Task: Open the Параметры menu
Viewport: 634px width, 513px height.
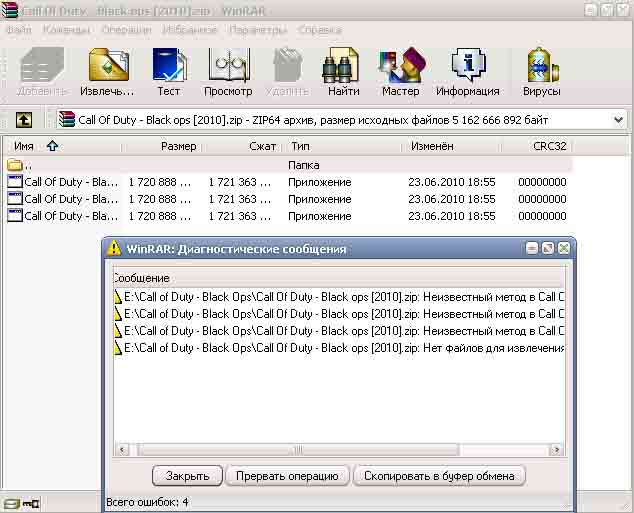Action: tap(258, 30)
